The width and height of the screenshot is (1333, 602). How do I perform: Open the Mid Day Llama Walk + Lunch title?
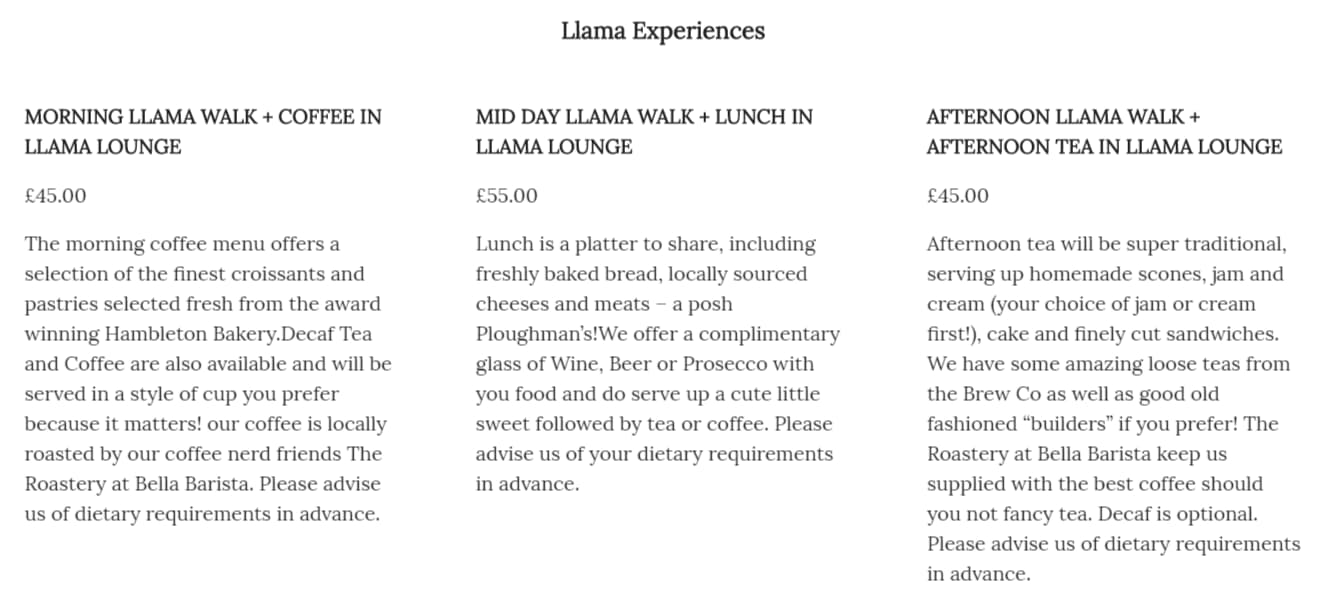click(x=644, y=131)
